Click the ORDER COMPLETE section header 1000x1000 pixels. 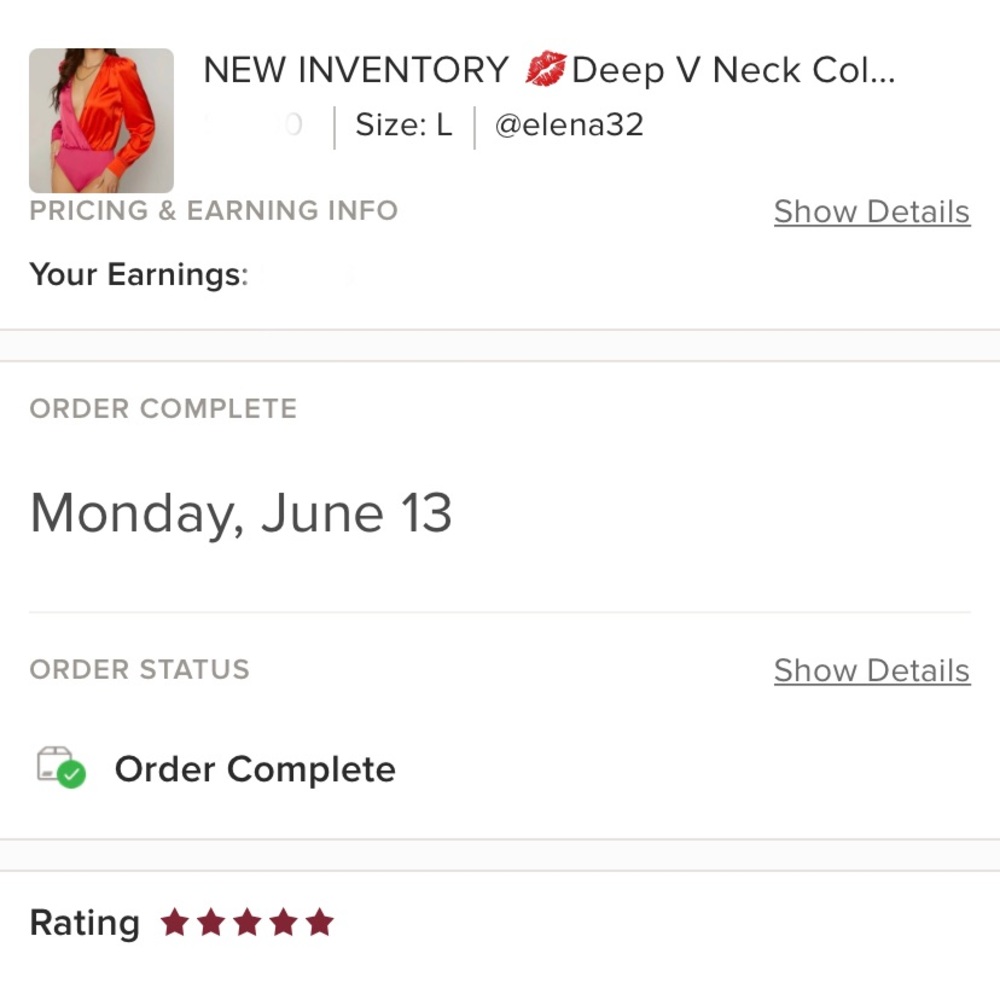click(163, 409)
